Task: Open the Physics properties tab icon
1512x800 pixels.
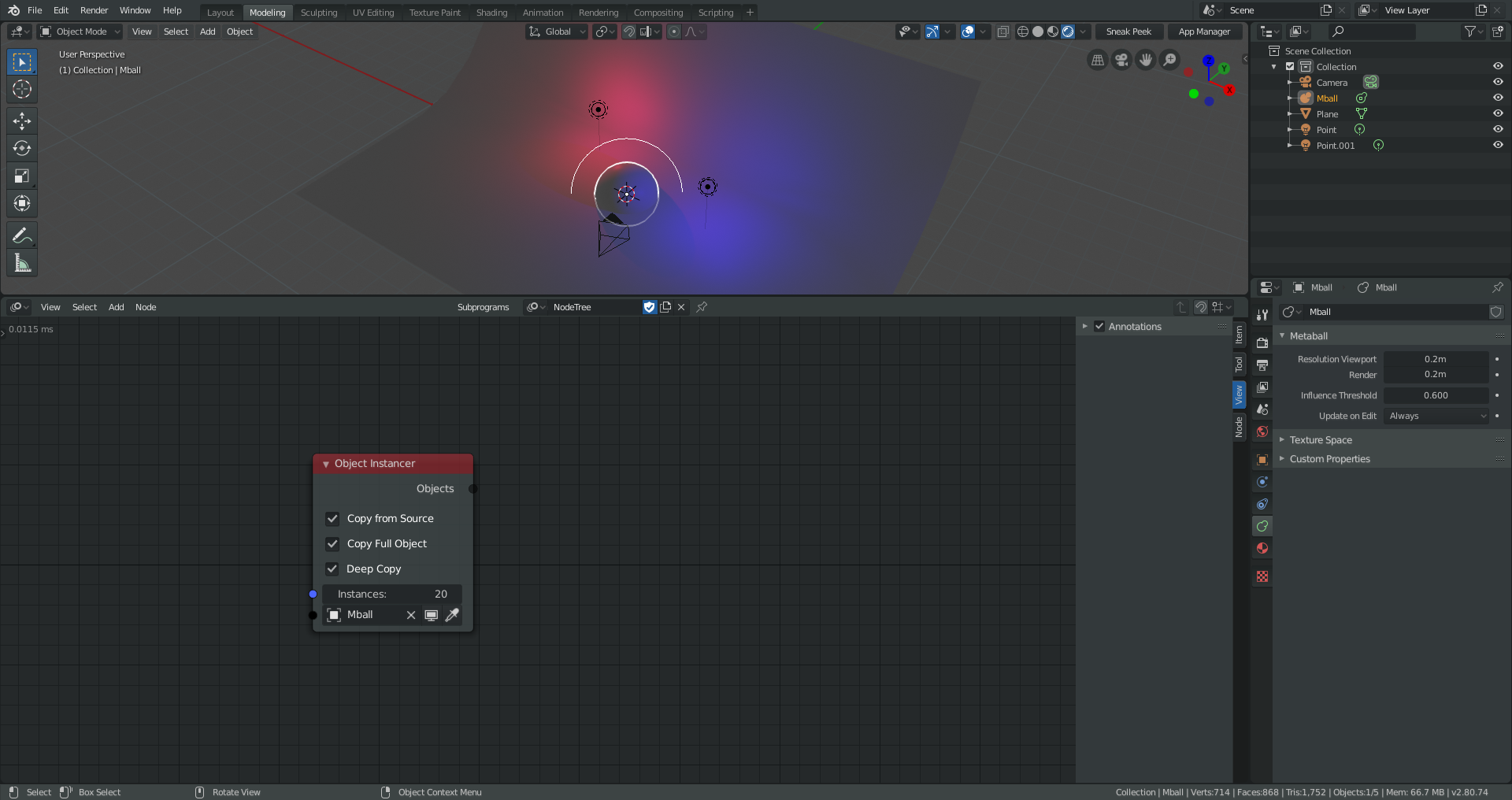Action: [1262, 482]
